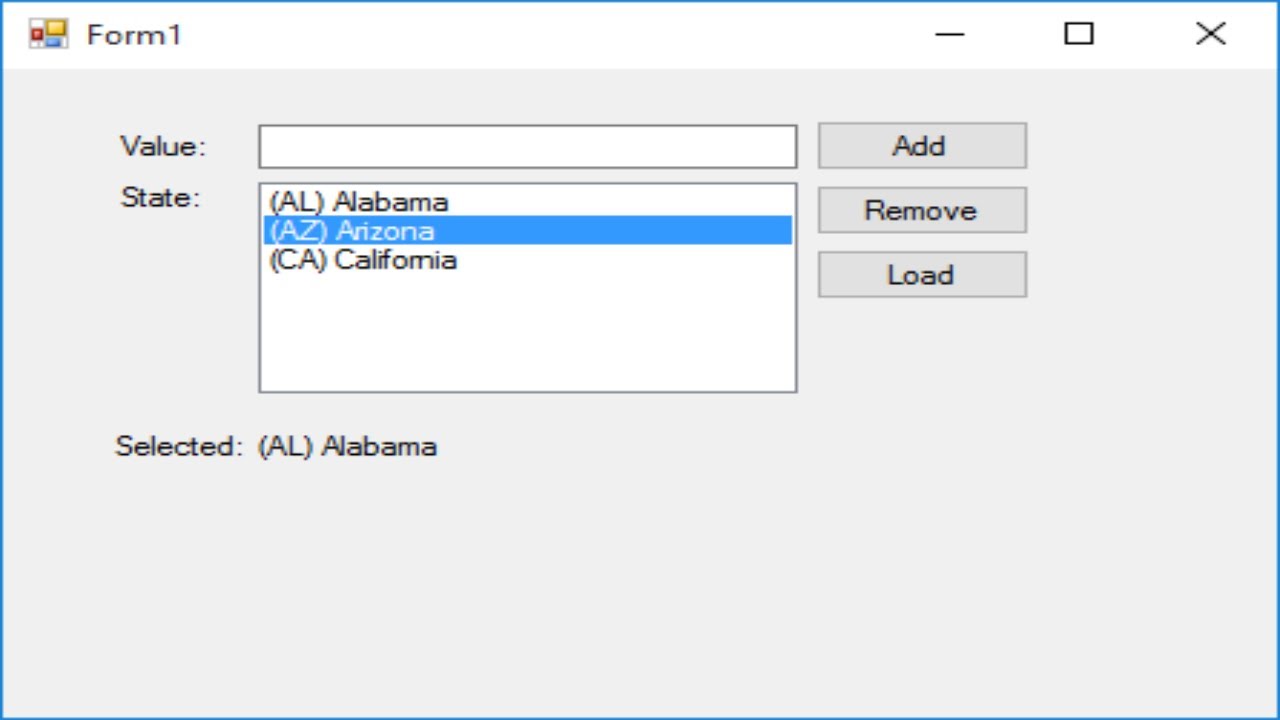Focus the Value text input field
Image resolution: width=1280 pixels, height=720 pixels.
[x=527, y=147]
